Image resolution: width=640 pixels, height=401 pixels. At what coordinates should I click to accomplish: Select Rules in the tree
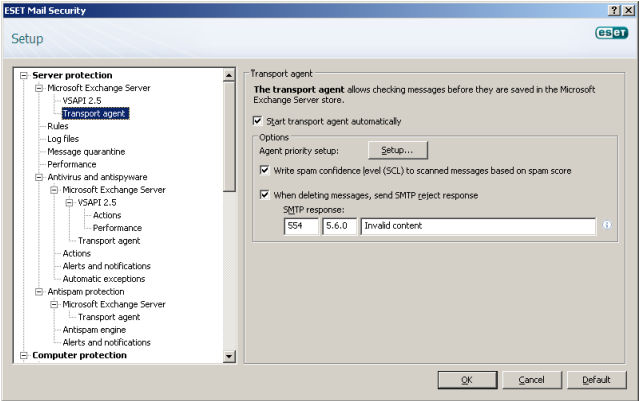tap(58, 126)
